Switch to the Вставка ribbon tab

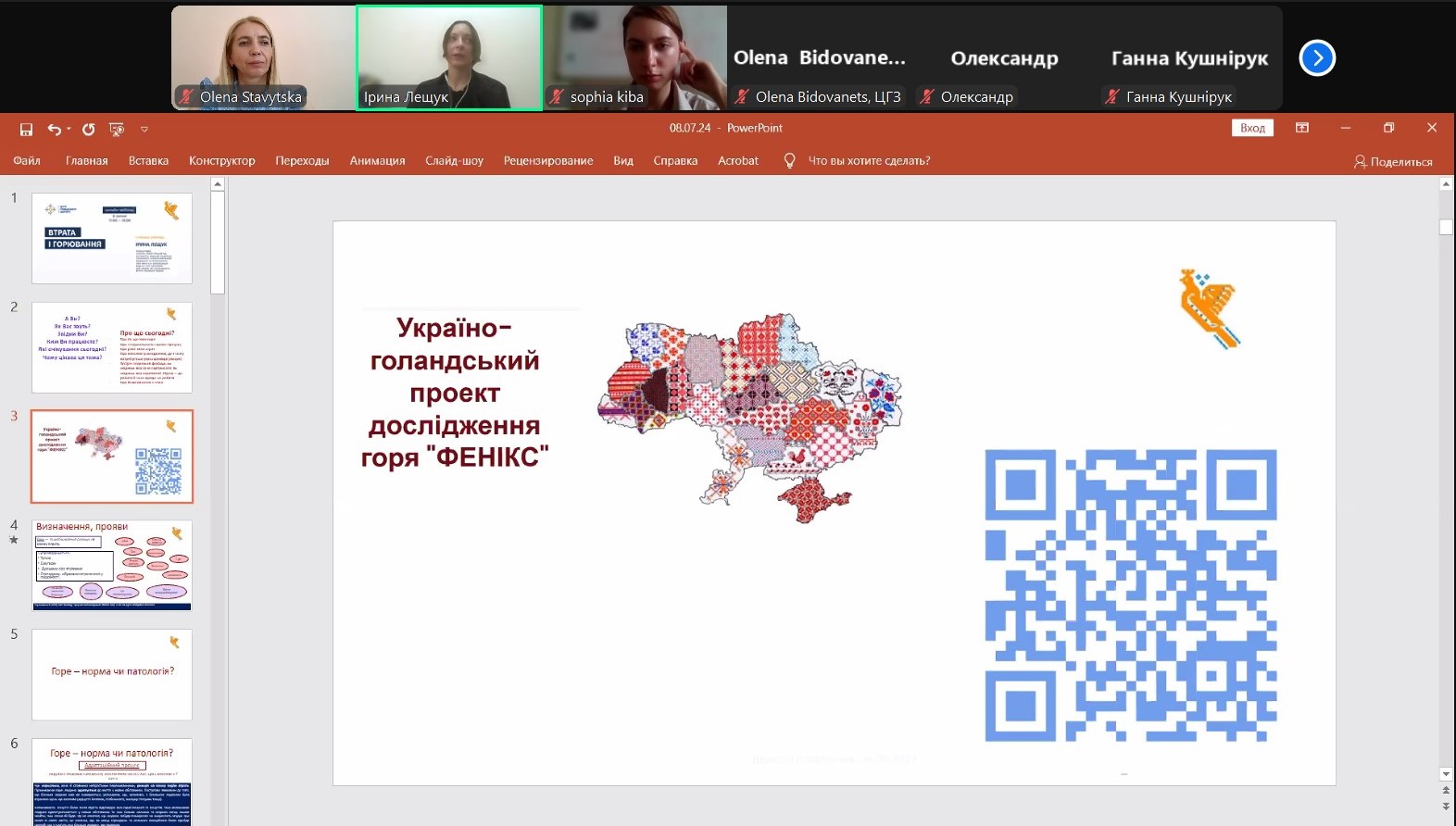pos(148,161)
